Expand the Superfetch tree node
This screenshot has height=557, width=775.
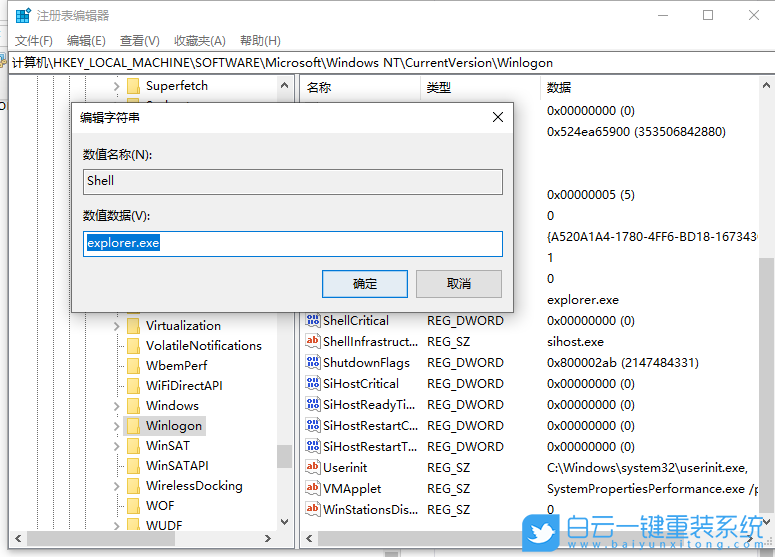tap(117, 86)
